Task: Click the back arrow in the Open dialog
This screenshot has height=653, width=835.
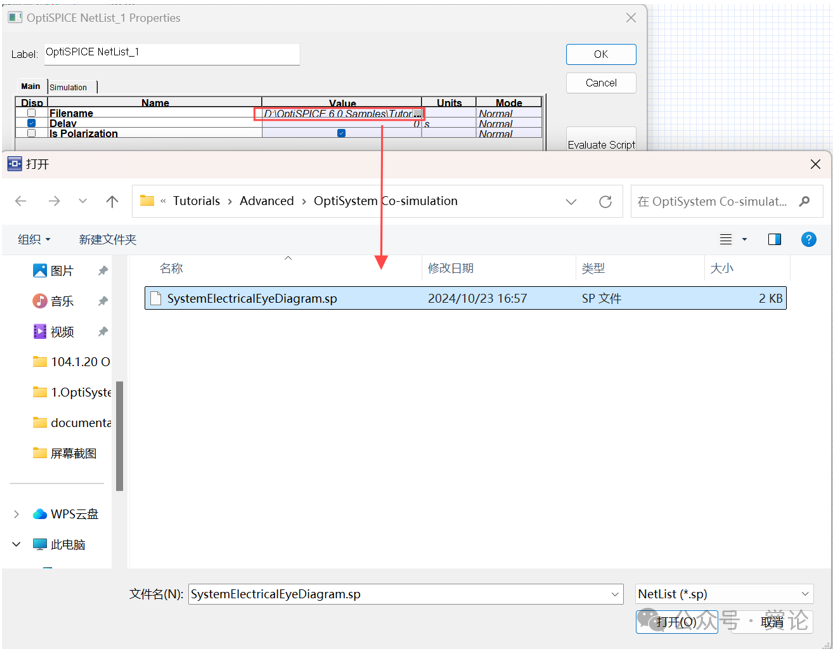Action: pyautogui.click(x=21, y=201)
